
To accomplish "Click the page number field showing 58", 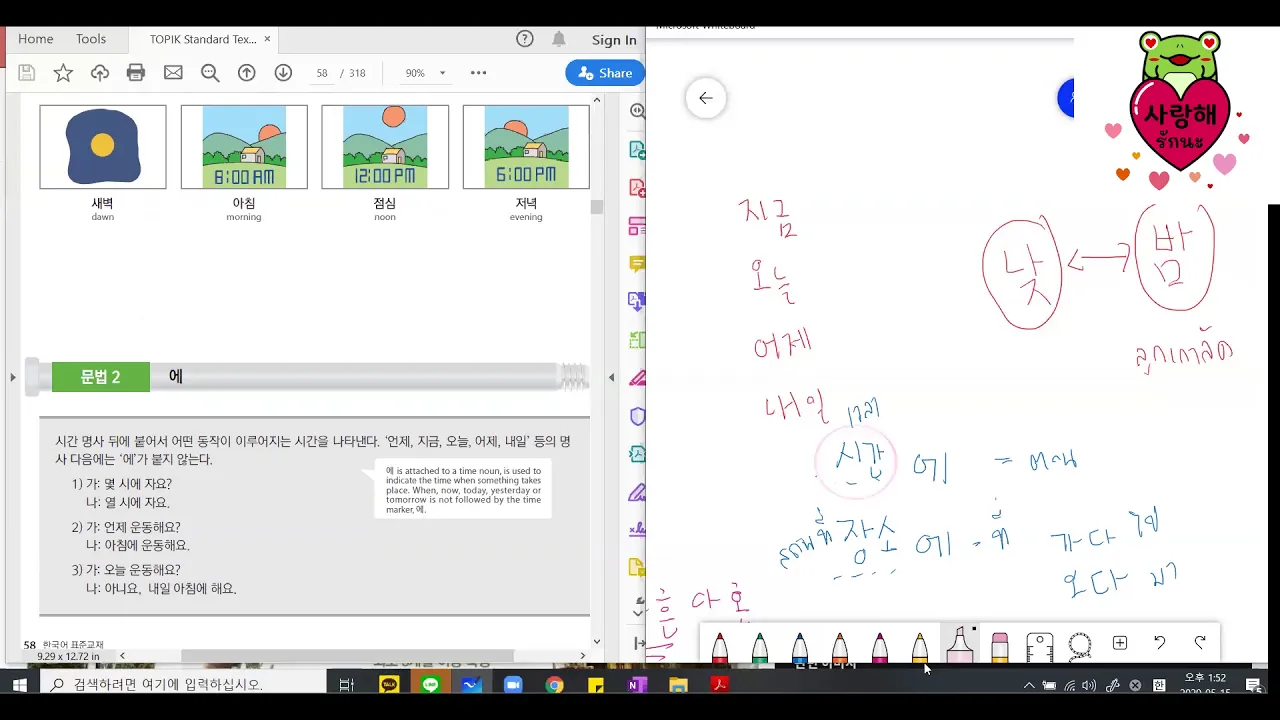I will click(321, 73).
